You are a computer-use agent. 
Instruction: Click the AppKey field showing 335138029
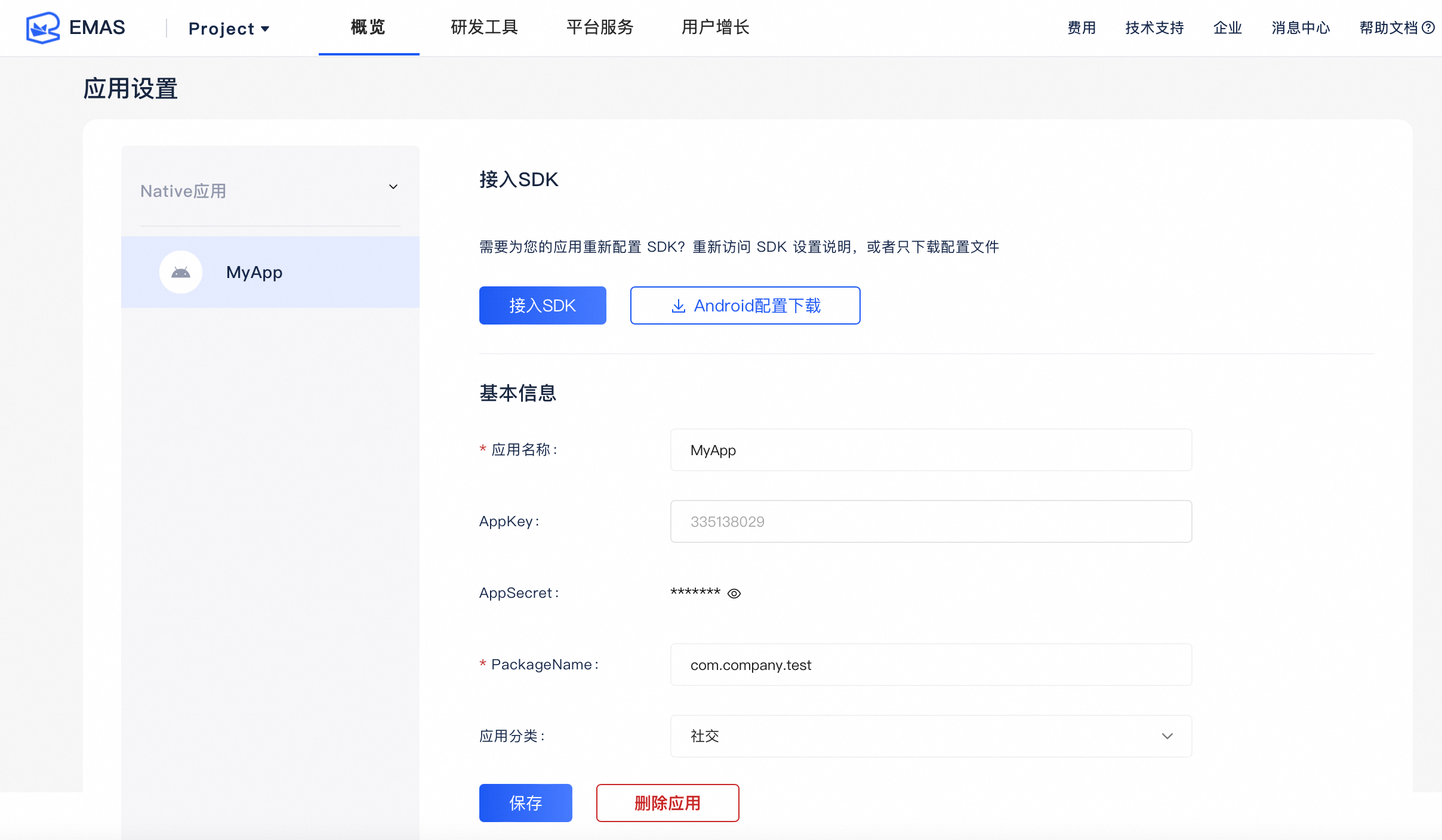[931, 521]
